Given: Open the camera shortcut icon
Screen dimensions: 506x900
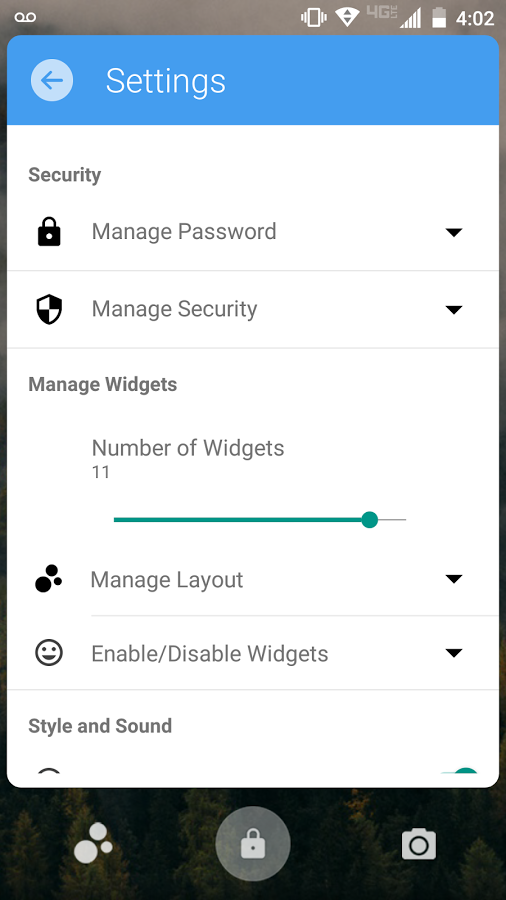Looking at the screenshot, I should [419, 844].
